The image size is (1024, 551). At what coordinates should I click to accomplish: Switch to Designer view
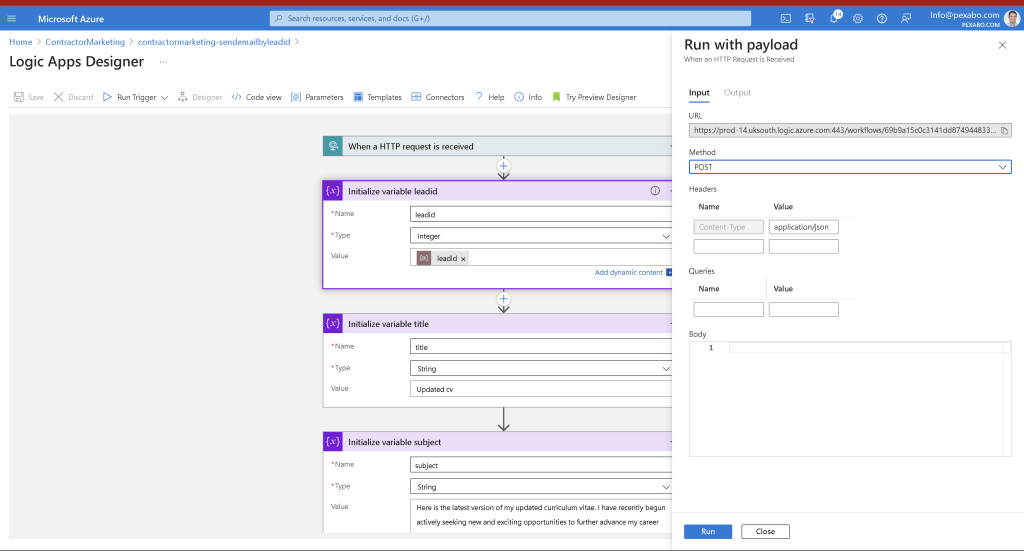coord(200,97)
